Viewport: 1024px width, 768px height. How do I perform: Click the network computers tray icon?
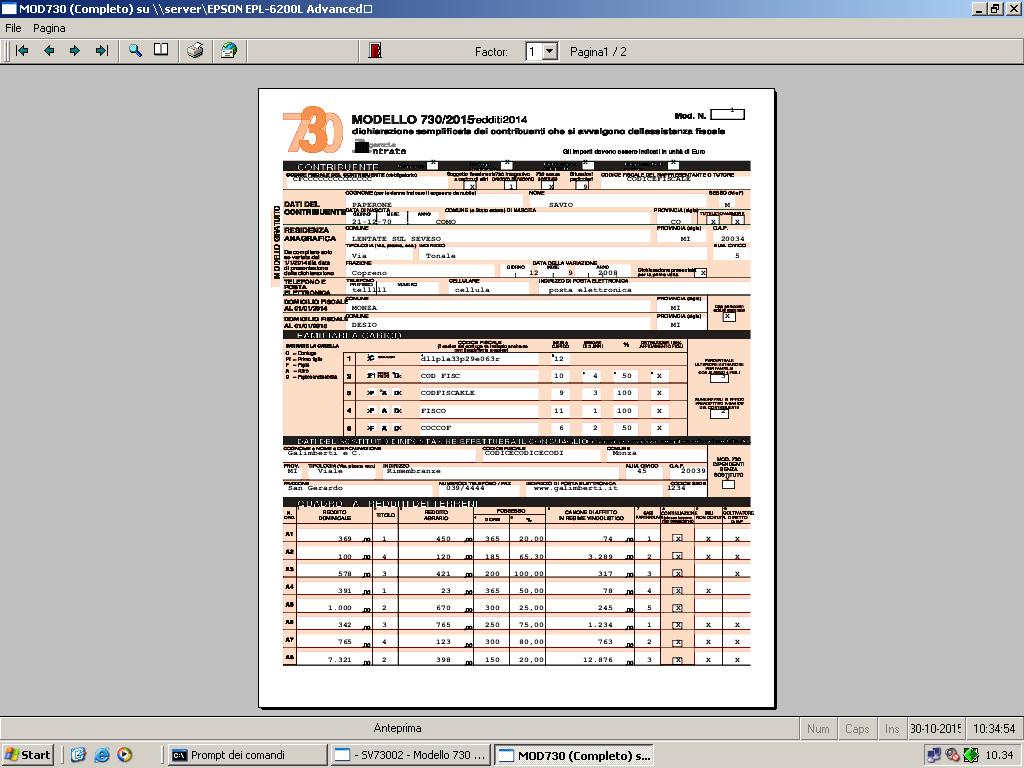pos(934,755)
